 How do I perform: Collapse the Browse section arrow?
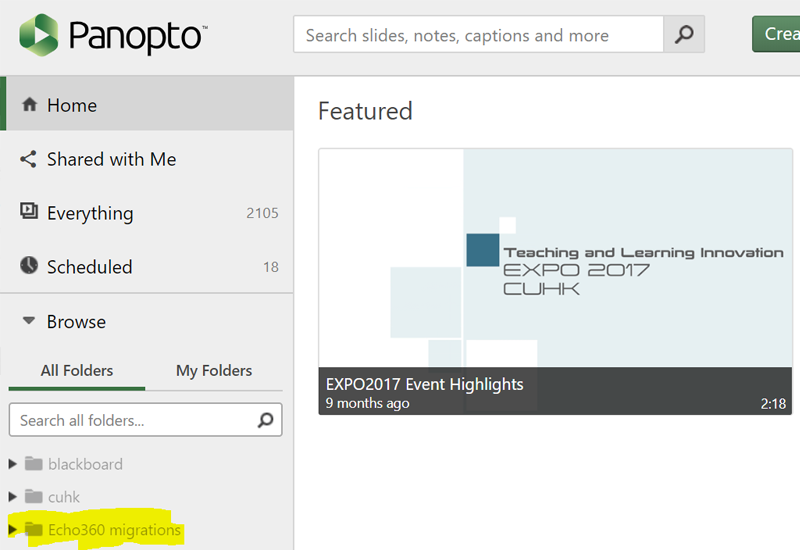point(29,321)
